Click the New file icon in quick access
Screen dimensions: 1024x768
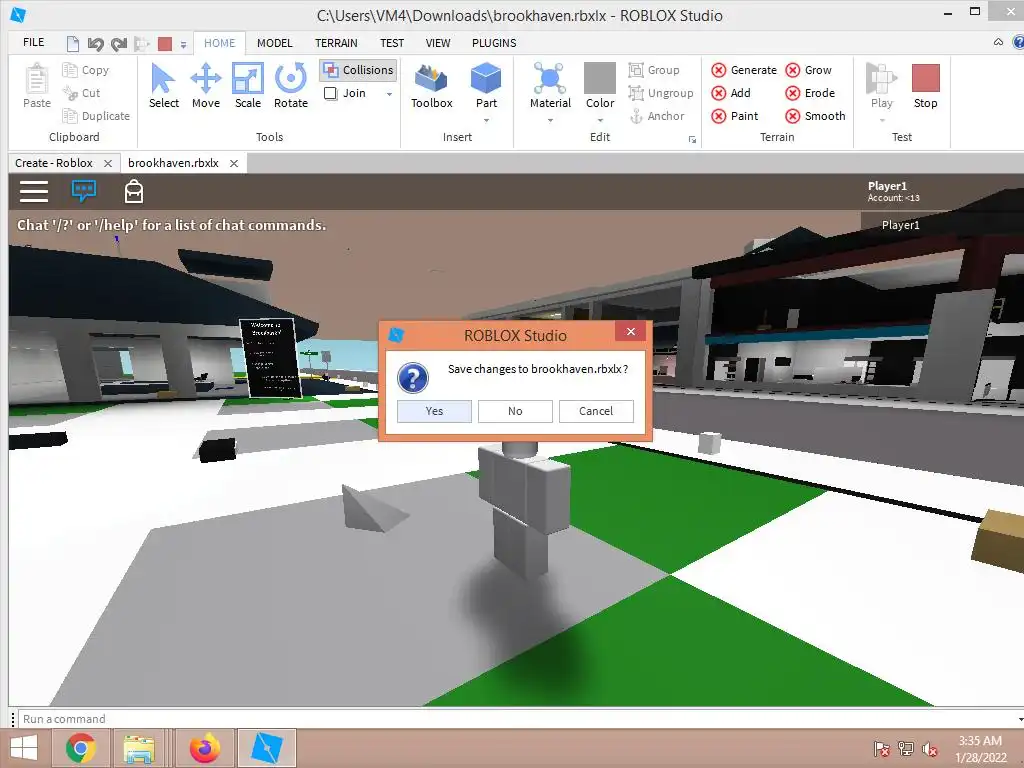(72, 44)
